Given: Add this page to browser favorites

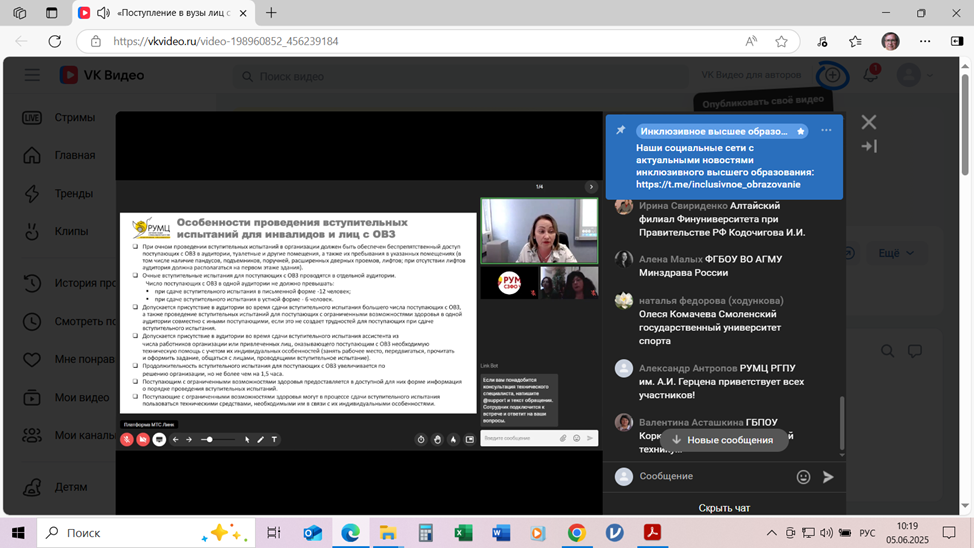Looking at the screenshot, I should click(781, 42).
